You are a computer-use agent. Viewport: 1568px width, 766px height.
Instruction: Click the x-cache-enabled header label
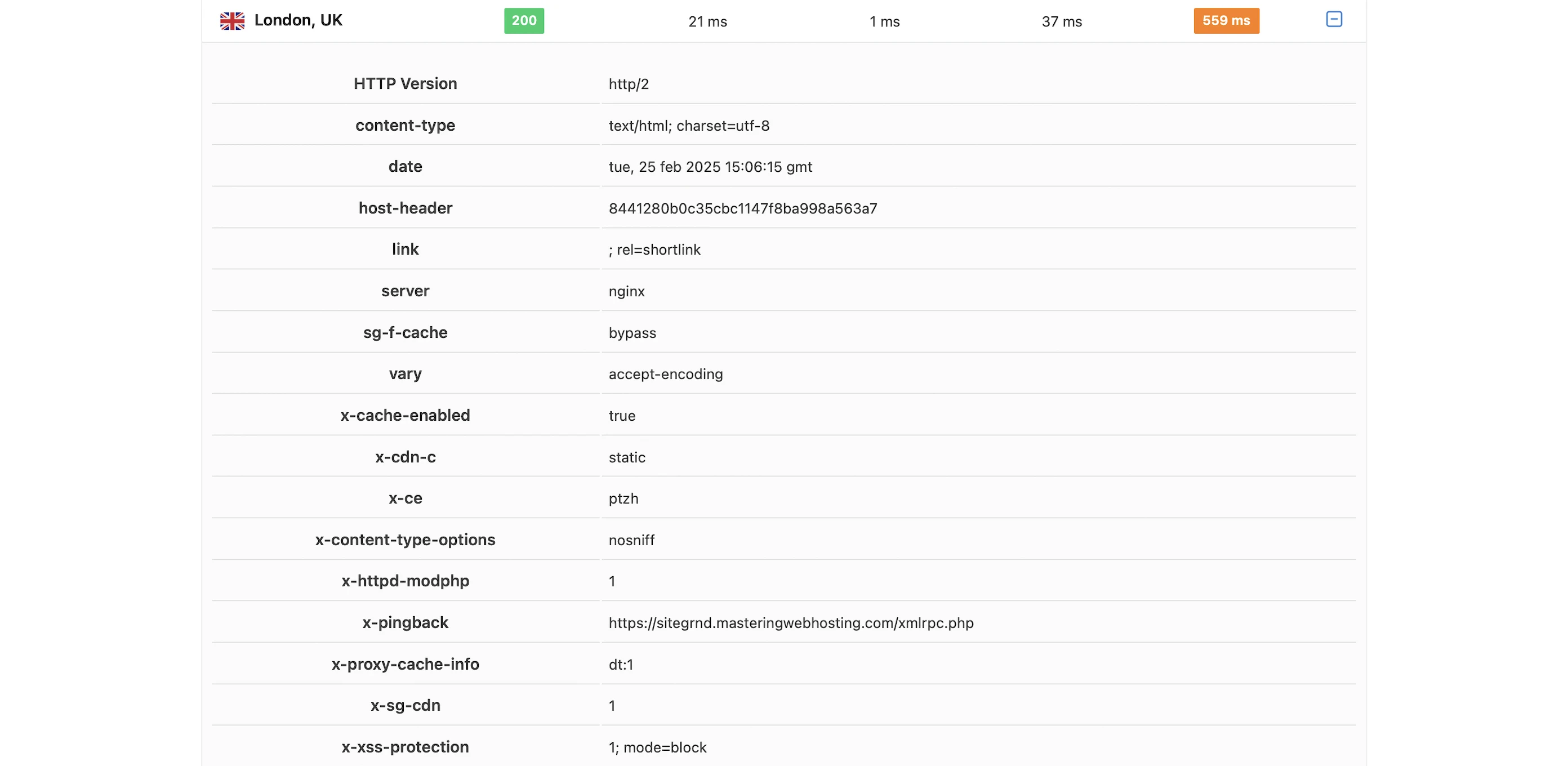point(405,415)
